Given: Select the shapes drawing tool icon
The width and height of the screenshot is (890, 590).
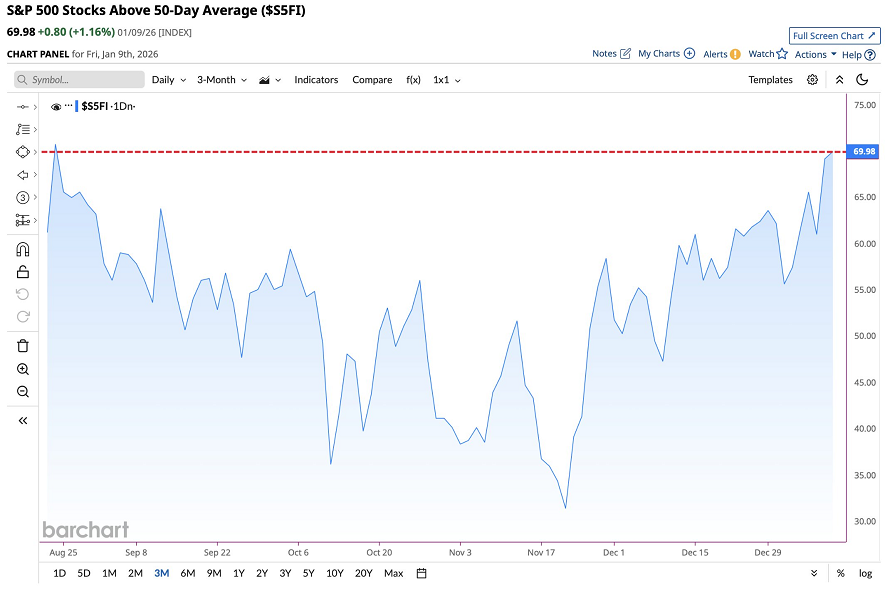Looking at the screenshot, I should tap(23, 152).
